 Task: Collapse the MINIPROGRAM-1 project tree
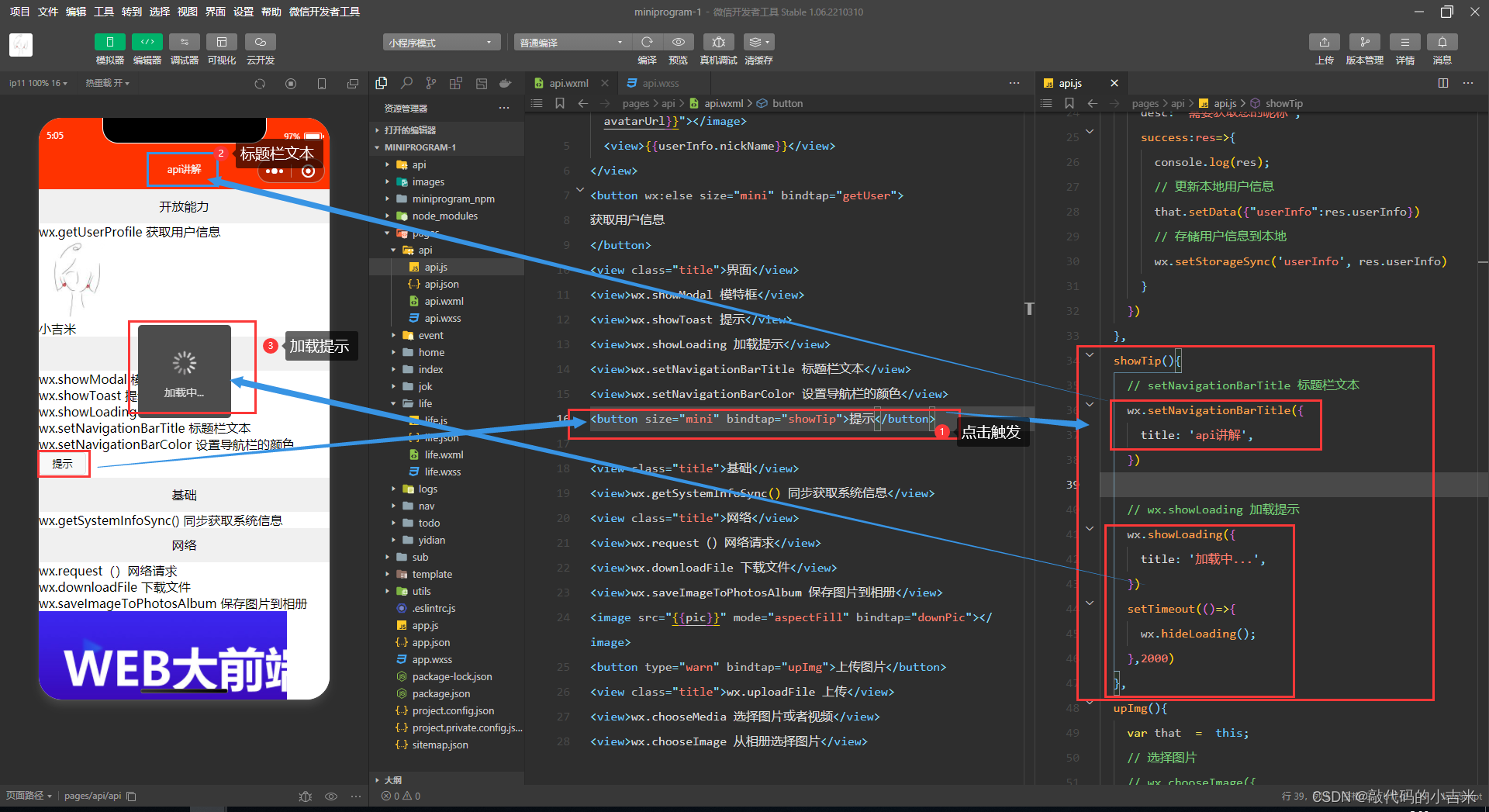447,147
